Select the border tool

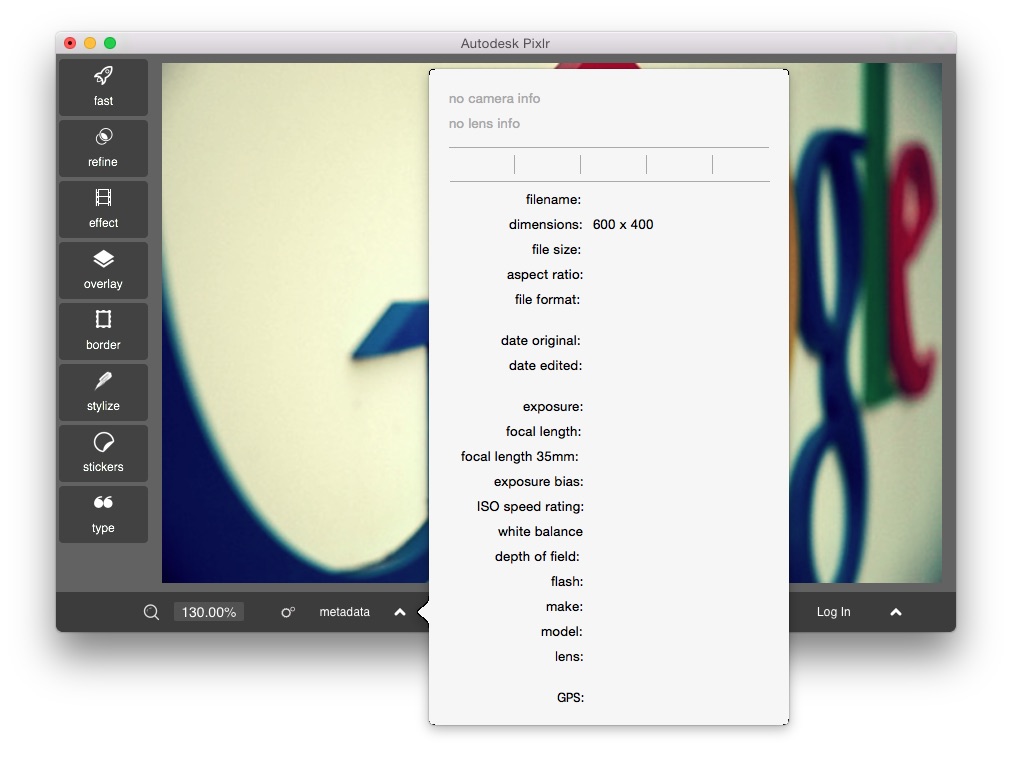click(x=103, y=331)
